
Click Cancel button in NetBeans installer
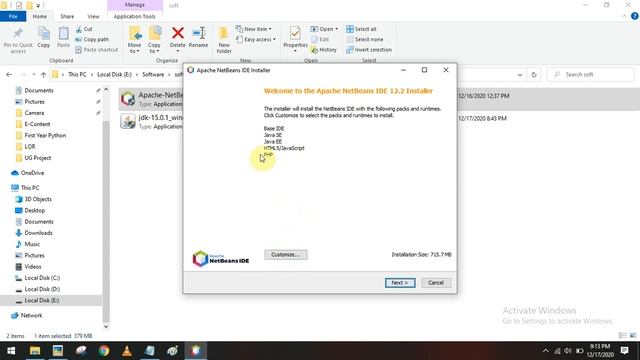pos(436,283)
